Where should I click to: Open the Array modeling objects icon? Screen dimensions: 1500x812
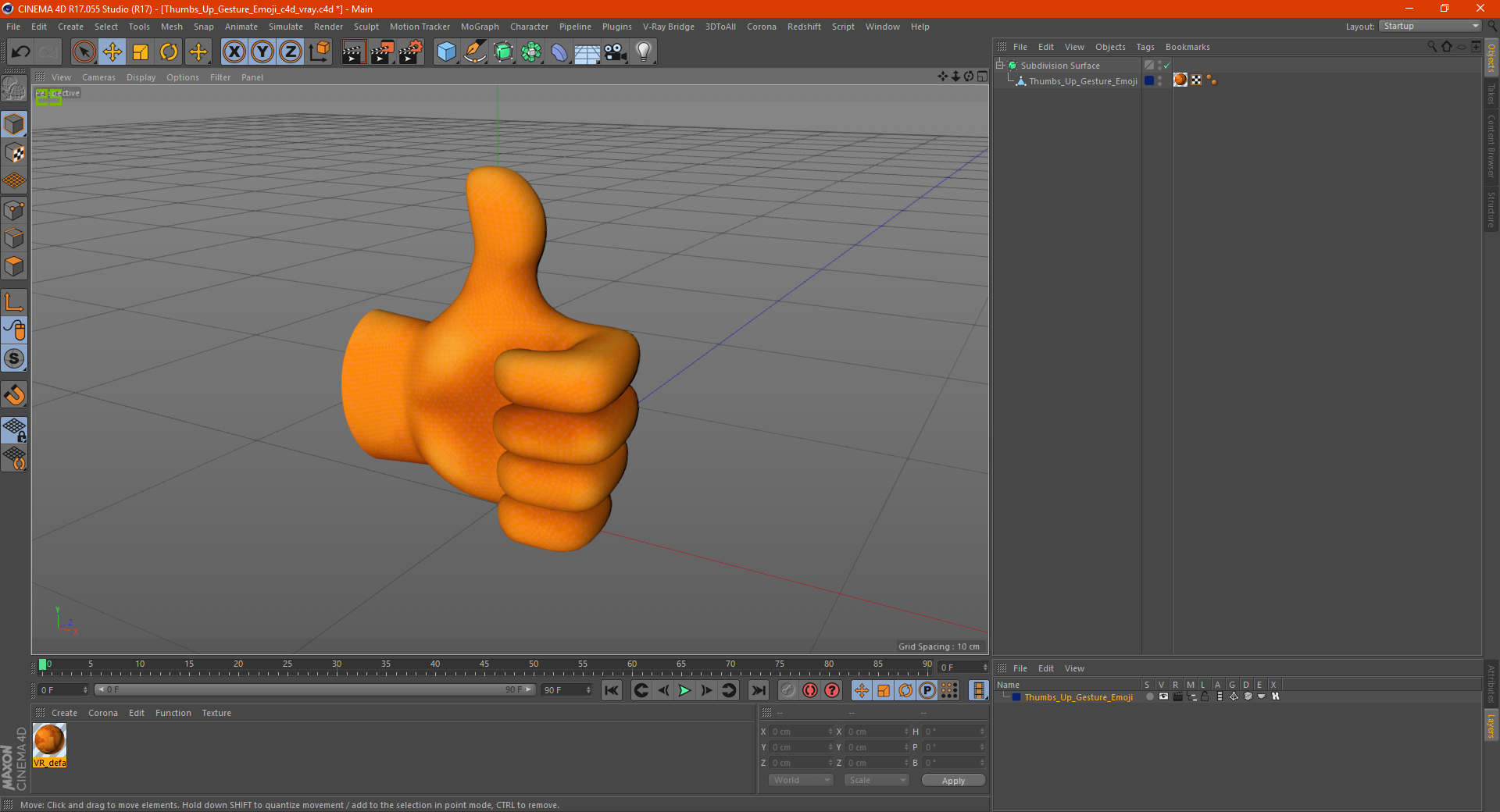pos(531,52)
